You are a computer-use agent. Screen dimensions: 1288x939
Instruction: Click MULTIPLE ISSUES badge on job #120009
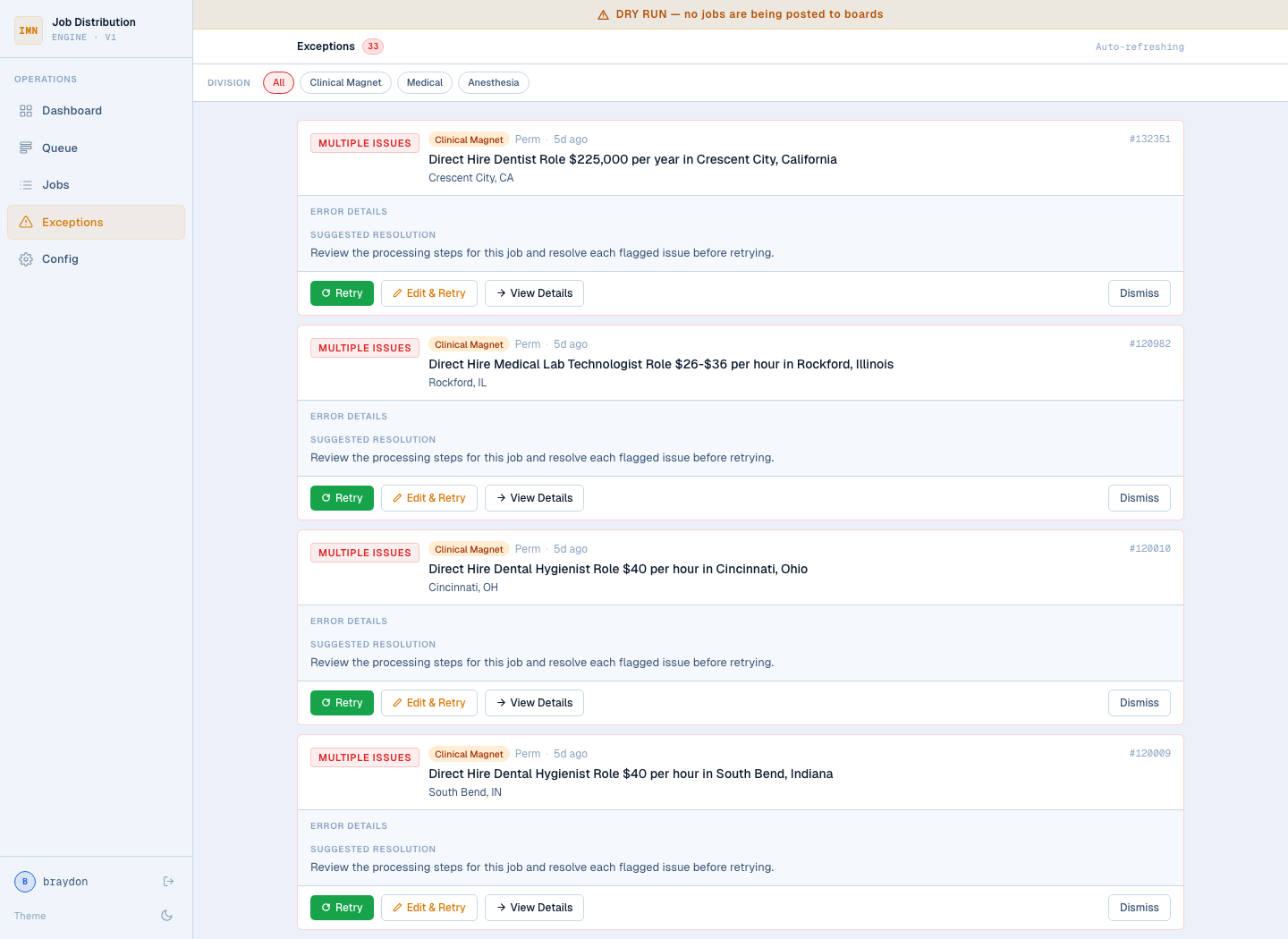tap(365, 757)
